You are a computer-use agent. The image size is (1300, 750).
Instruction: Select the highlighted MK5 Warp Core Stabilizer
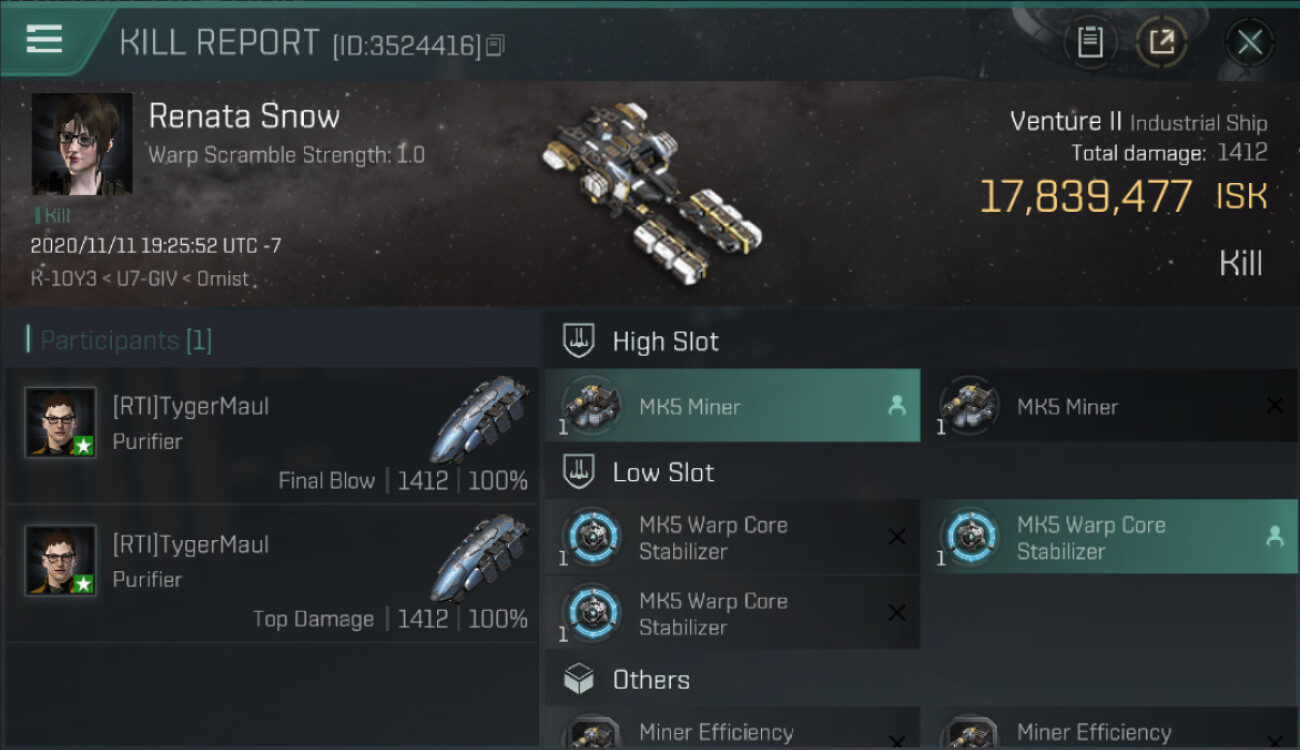tap(1111, 537)
